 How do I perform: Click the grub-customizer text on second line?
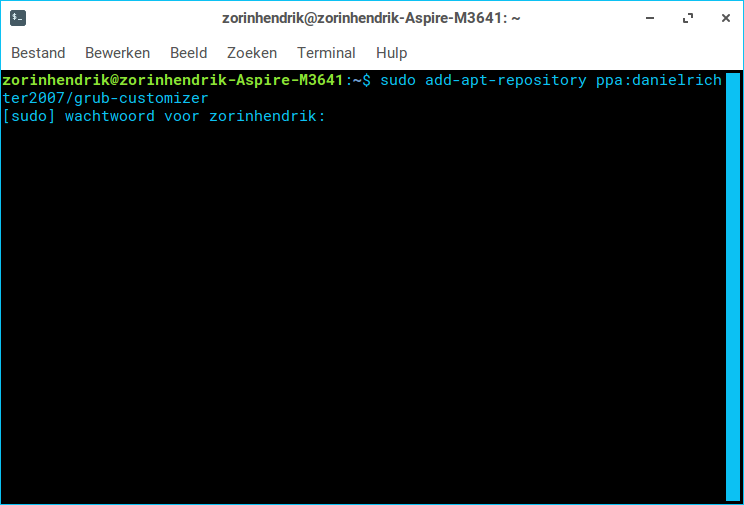pyautogui.click(x=141, y=98)
